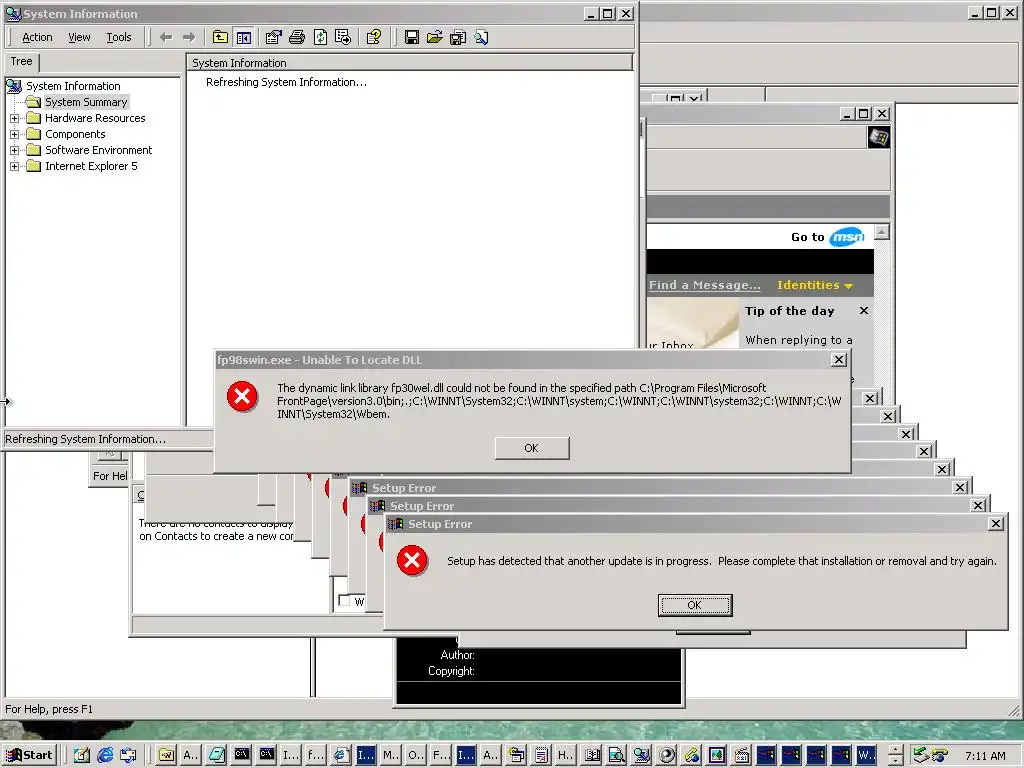Close the Tip of the day pane
The width and height of the screenshot is (1024, 768).
pyautogui.click(x=864, y=311)
